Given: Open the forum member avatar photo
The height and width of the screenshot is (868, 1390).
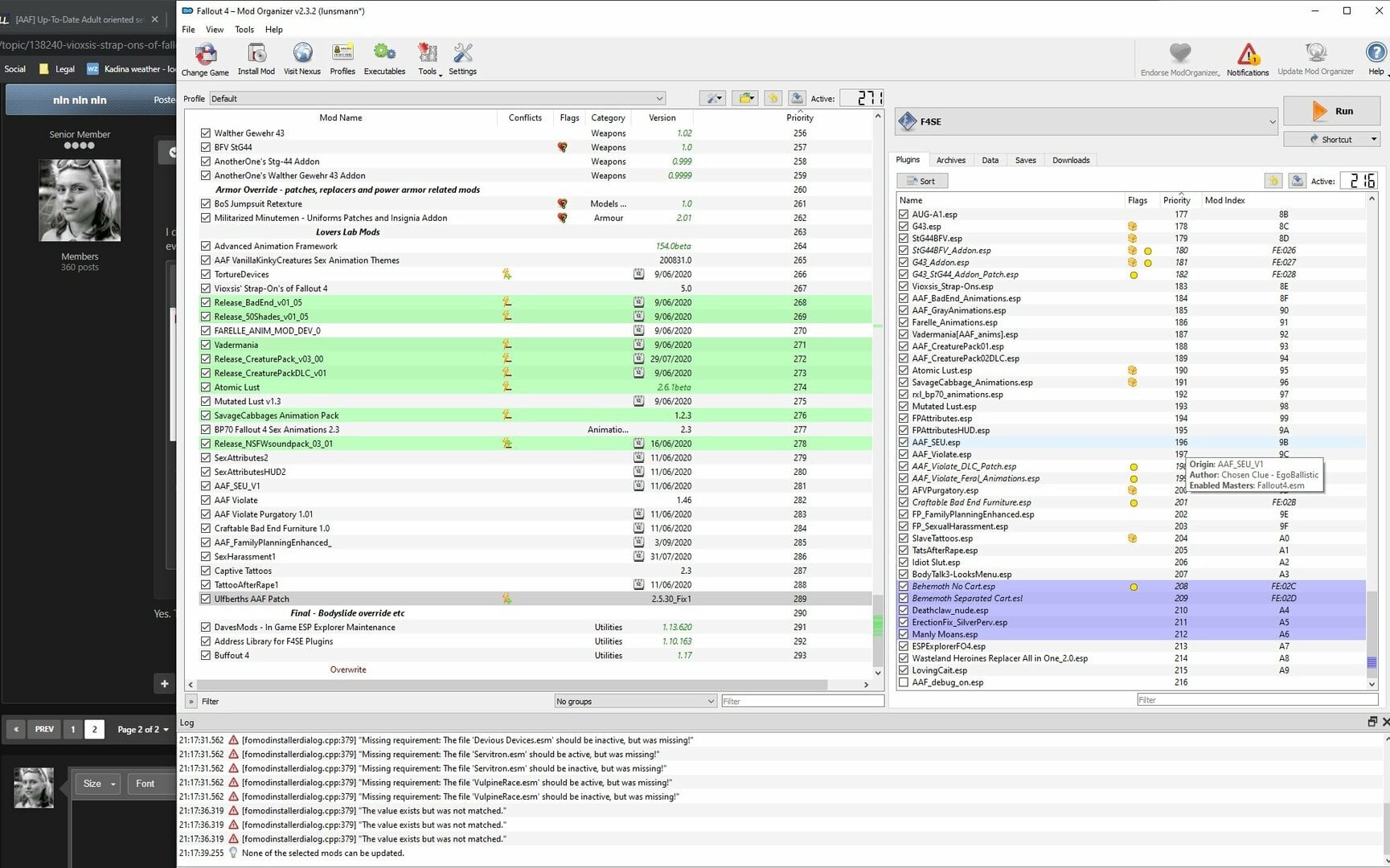Looking at the screenshot, I should [80, 199].
